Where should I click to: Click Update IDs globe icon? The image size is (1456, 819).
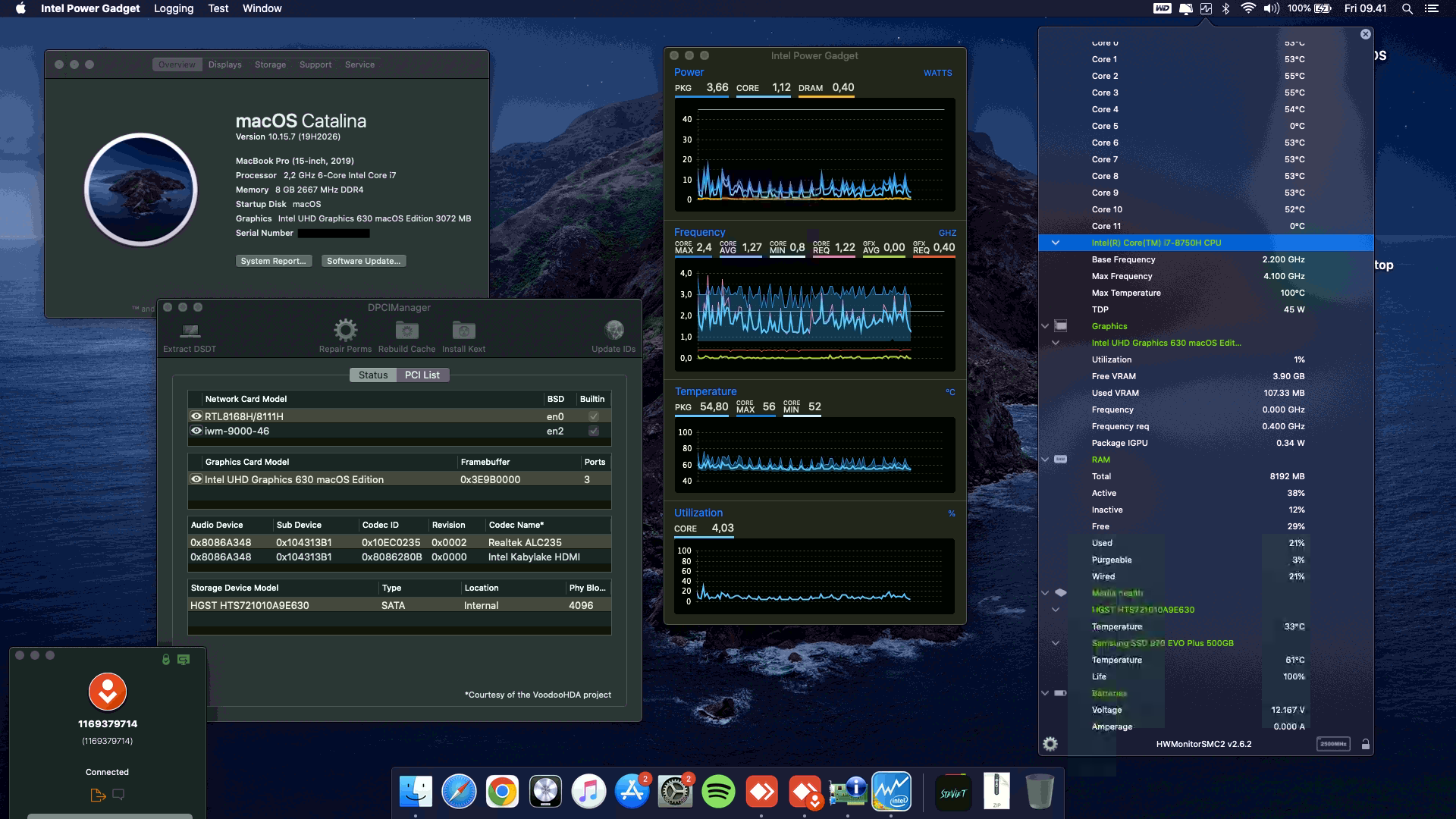613,330
